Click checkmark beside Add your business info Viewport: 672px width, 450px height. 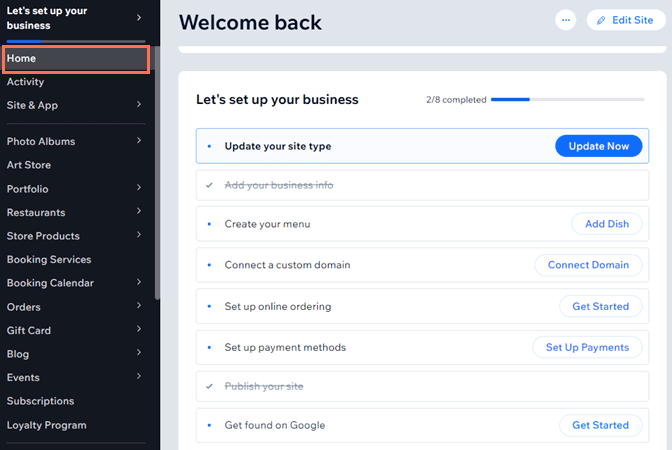click(209, 185)
